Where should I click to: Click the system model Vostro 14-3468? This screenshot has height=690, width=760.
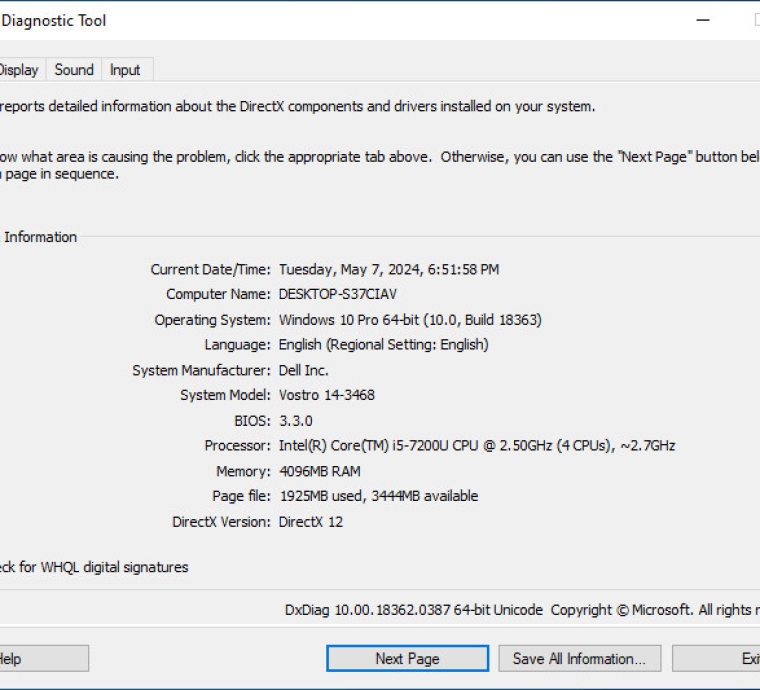click(327, 395)
